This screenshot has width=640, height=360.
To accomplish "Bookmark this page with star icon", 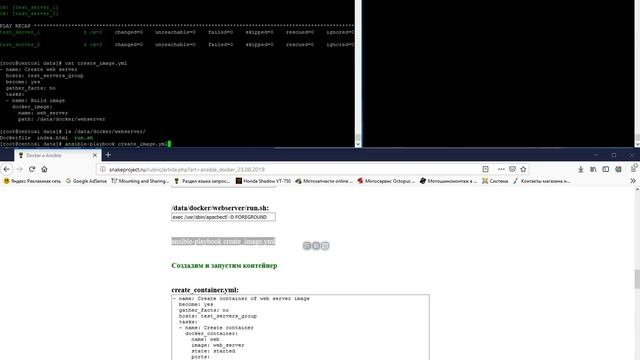I will pyautogui.click(x=523, y=169).
